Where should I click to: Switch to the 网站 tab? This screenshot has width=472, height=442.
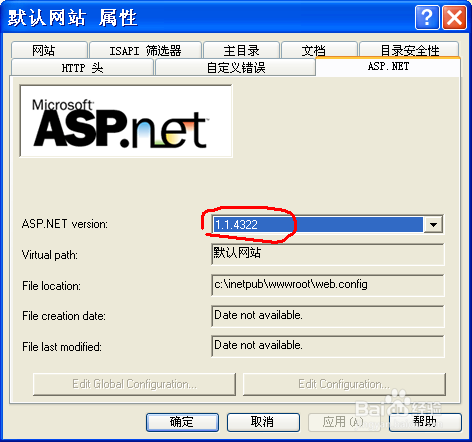click(49, 50)
